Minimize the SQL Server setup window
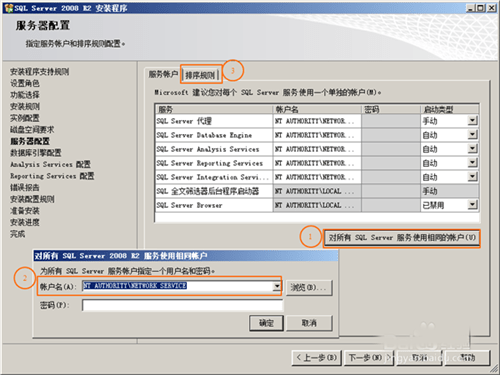The image size is (500, 375). coord(470,8)
